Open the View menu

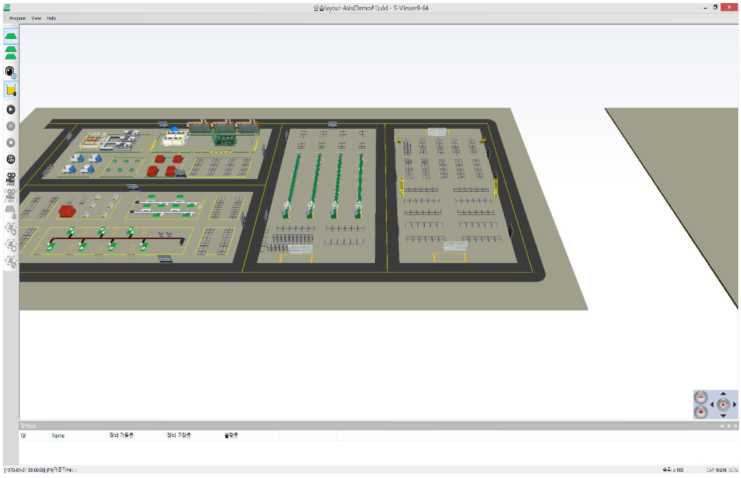click(36, 18)
